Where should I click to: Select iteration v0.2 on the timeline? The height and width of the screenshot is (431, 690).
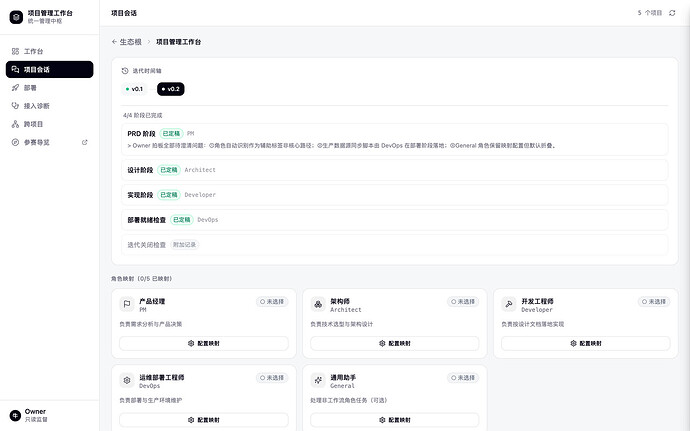171,89
